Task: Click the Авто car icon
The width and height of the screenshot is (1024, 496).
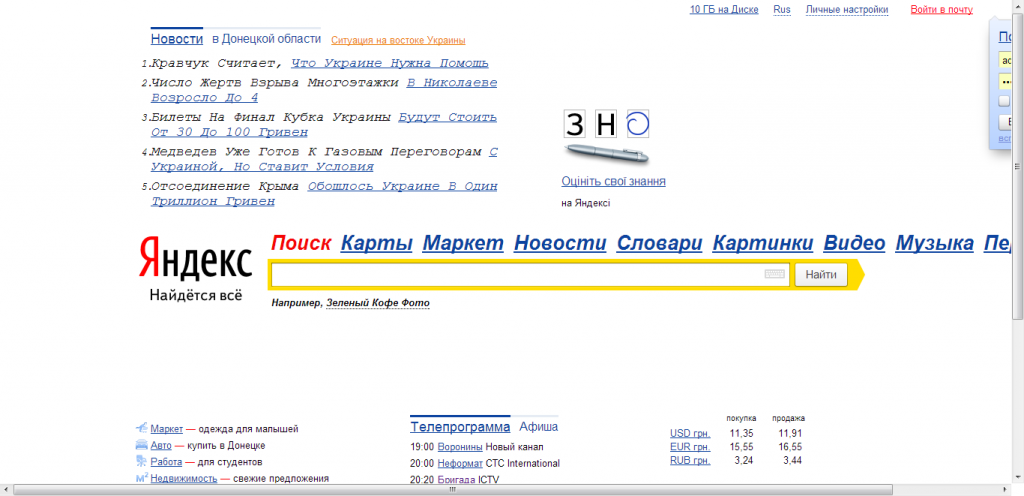Action: 142,445
